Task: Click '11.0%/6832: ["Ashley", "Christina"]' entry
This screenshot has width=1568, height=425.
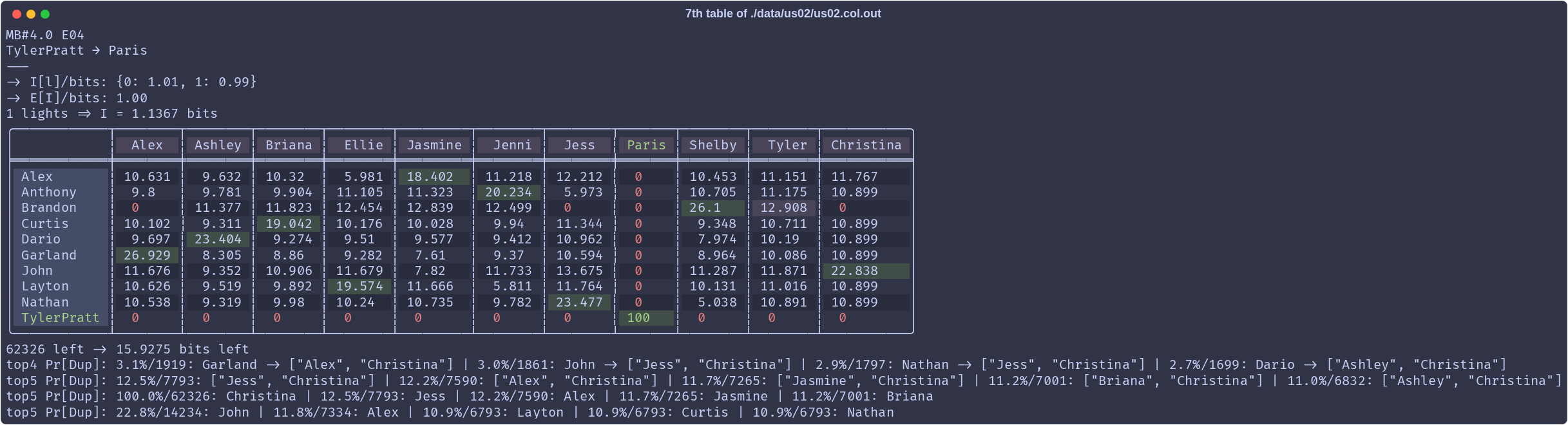Action: coord(1424,381)
